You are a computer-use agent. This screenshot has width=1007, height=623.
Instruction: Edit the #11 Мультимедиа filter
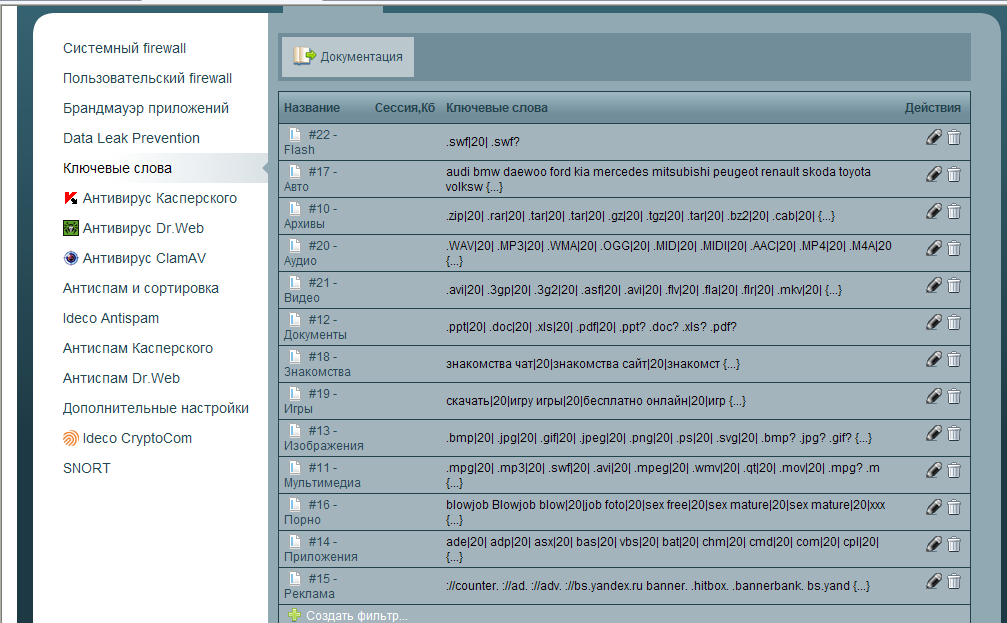[x=934, y=470]
